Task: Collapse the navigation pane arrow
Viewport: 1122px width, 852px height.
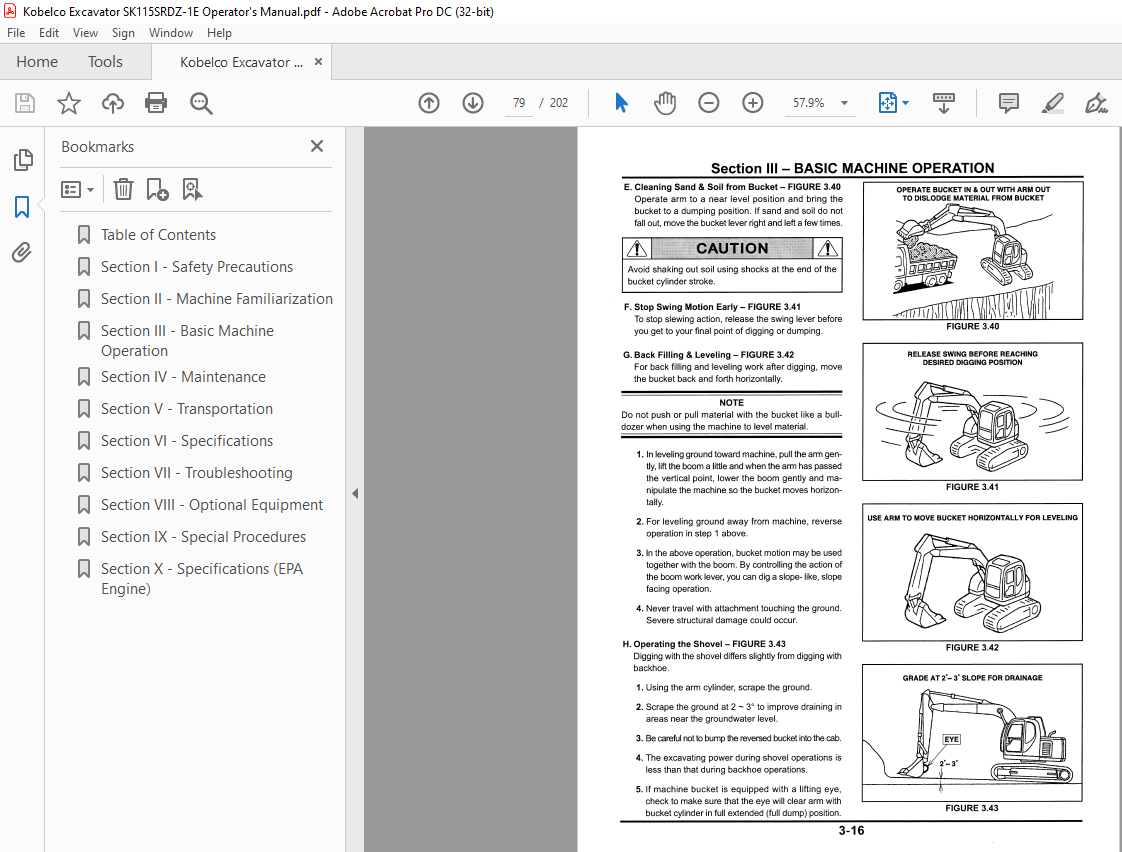Action: [355, 494]
